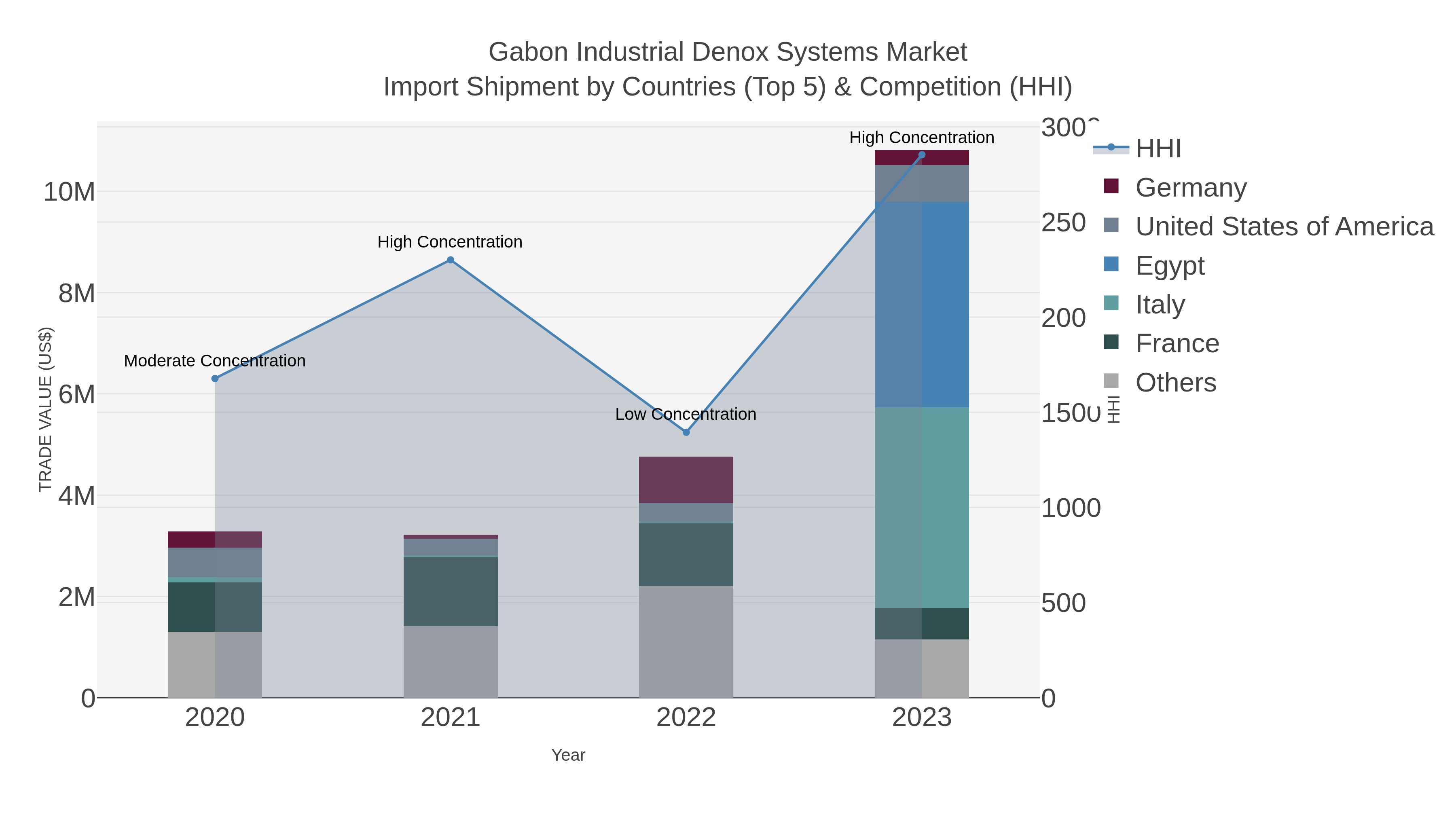
Task: Select the Germany segment of the 2022 bar
Action: 686,480
